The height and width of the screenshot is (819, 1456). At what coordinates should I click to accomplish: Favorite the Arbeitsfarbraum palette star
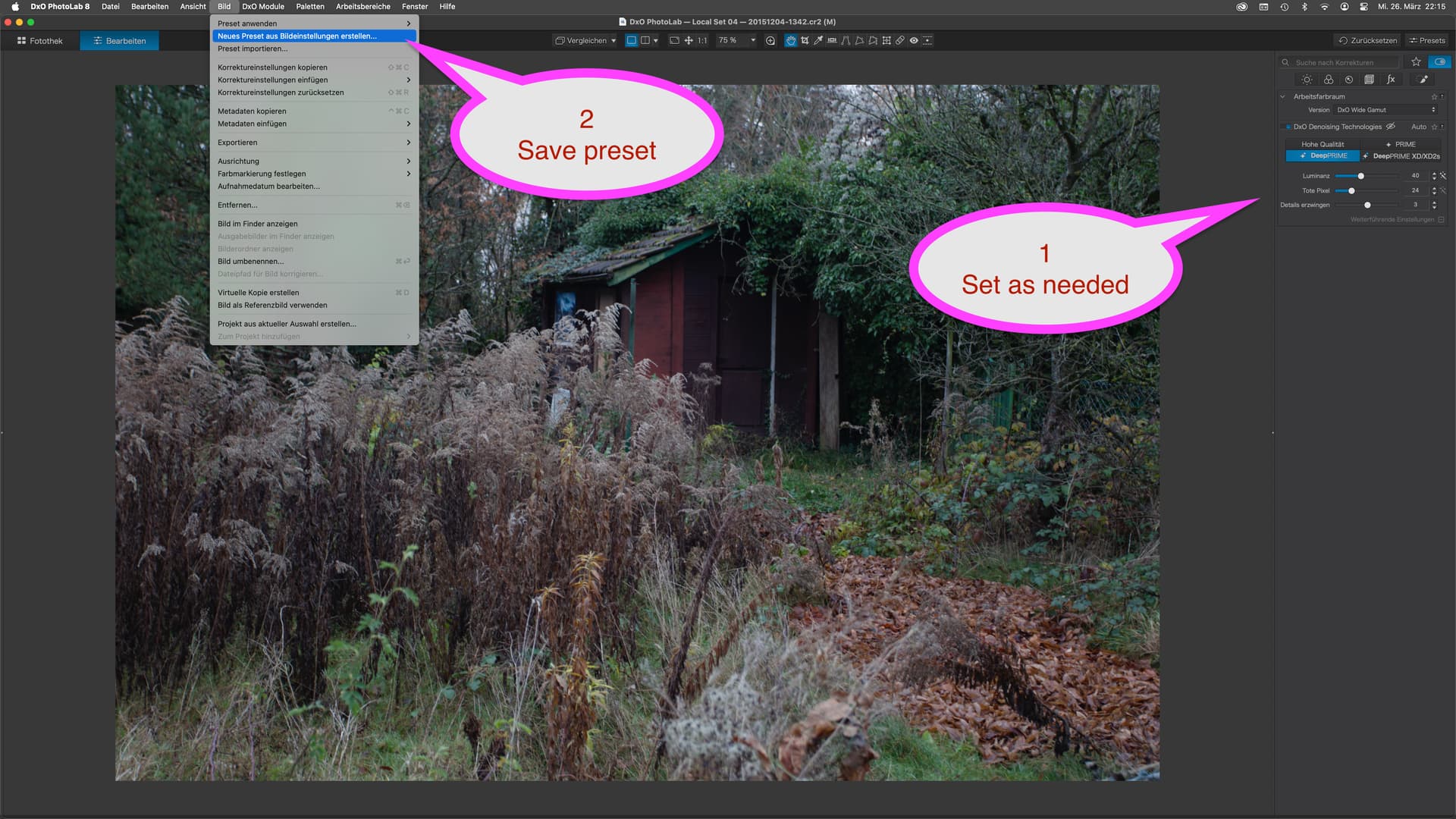click(x=1434, y=97)
